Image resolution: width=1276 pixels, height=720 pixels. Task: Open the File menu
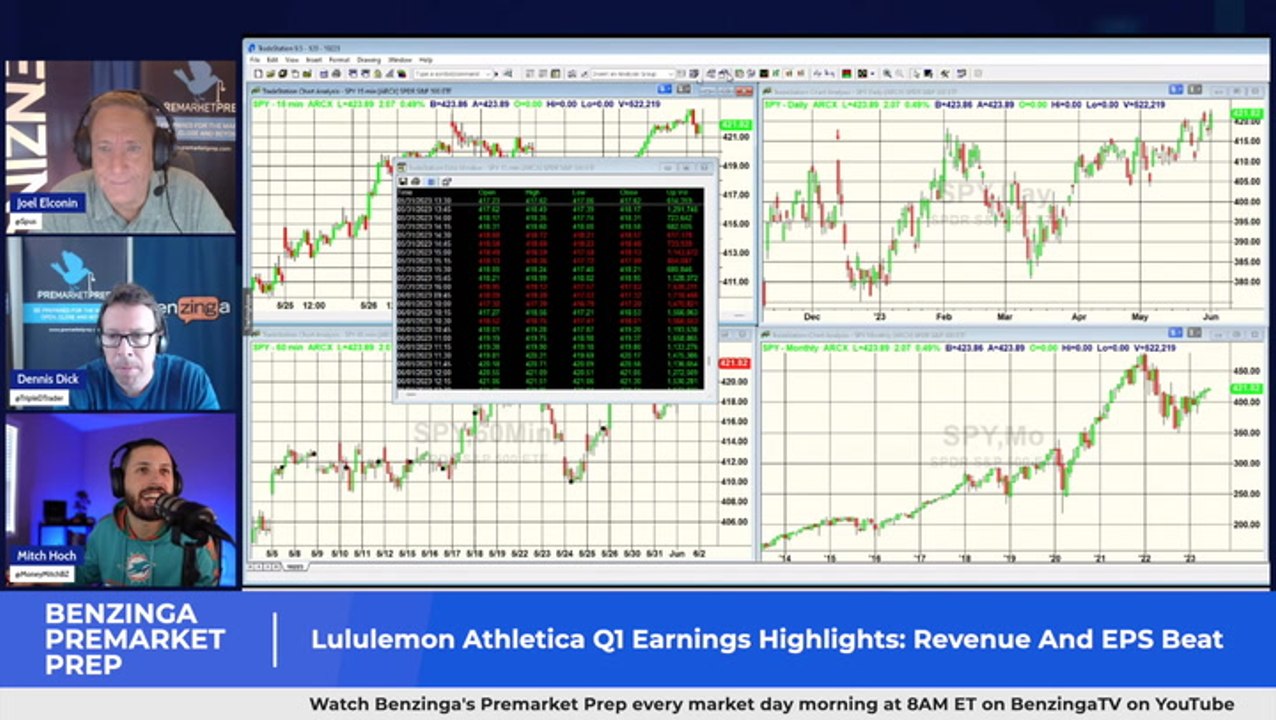click(x=255, y=59)
